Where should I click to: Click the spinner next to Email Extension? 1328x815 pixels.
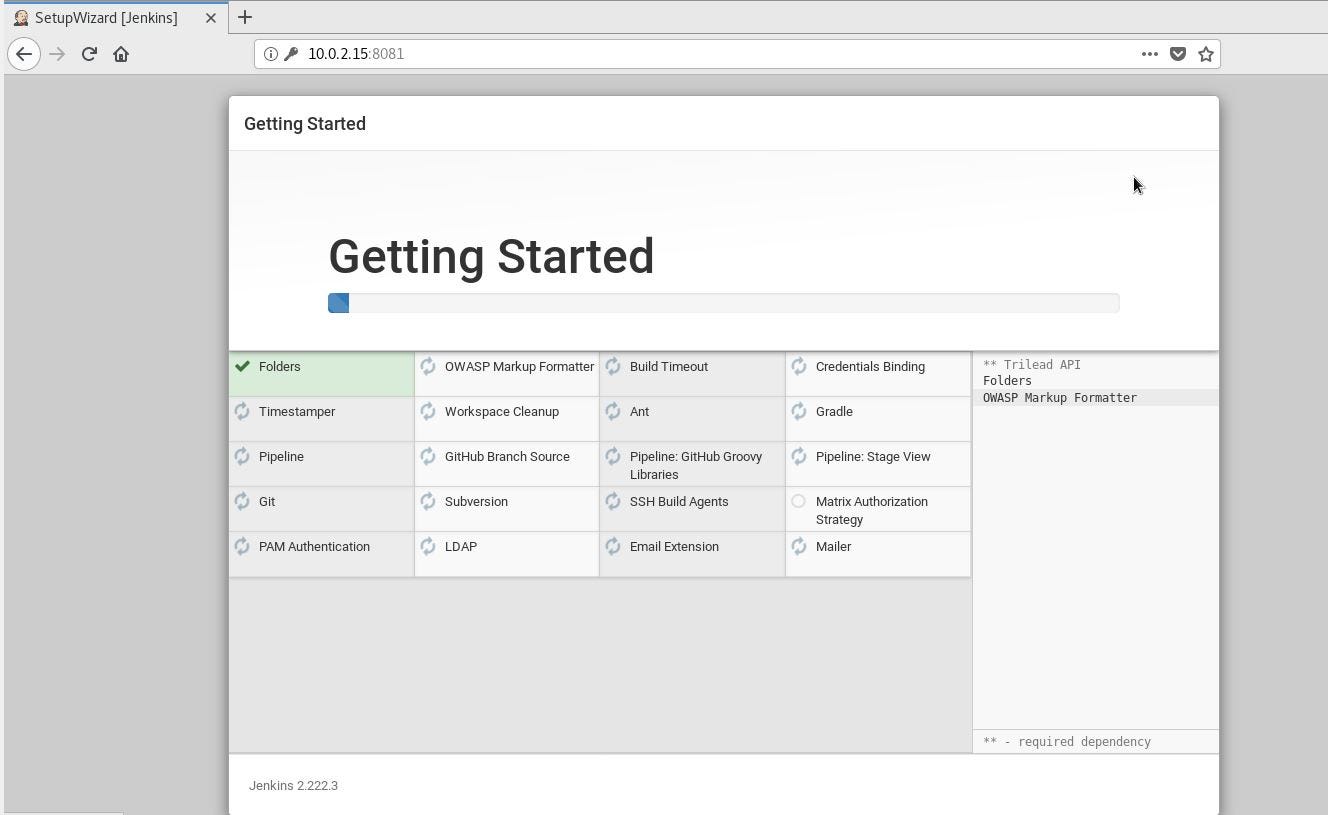pos(613,546)
